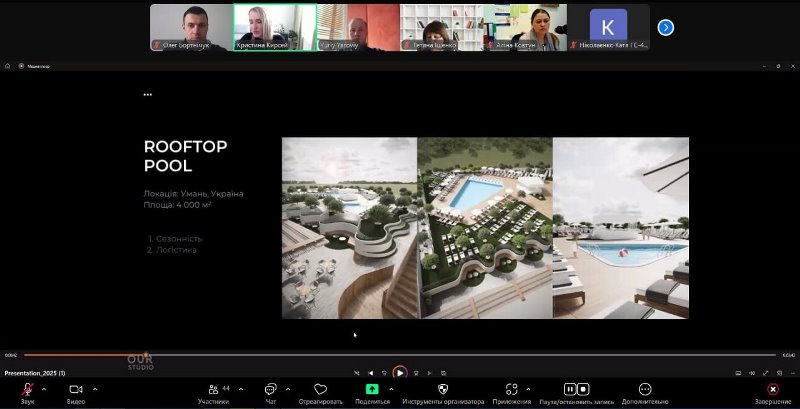Click the muted mic icon on Аліна Ковтун's tile
This screenshot has width=800, height=409.
491,45
